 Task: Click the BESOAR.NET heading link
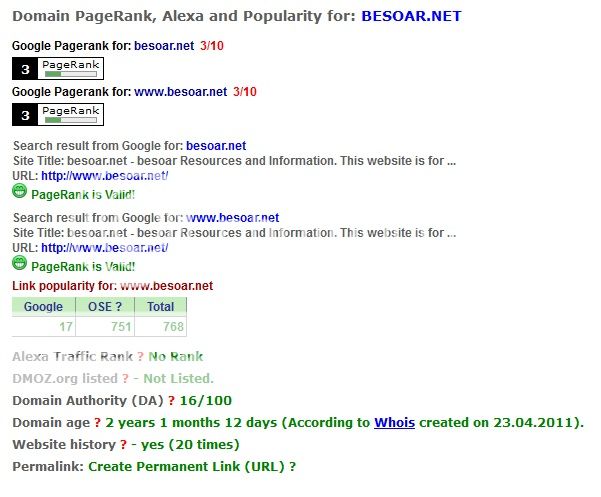411,16
